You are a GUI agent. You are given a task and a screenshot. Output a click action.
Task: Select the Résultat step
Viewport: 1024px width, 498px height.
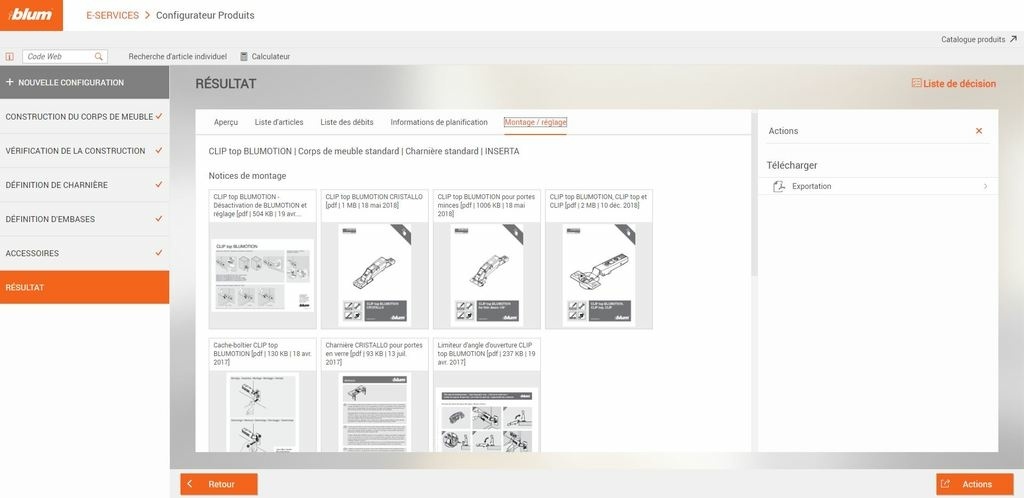tap(84, 287)
